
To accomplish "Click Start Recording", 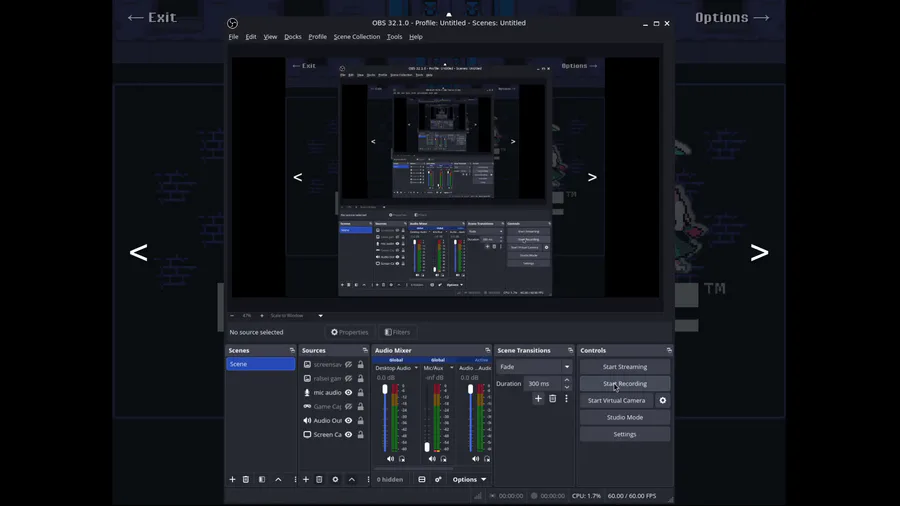I will click(624, 384).
